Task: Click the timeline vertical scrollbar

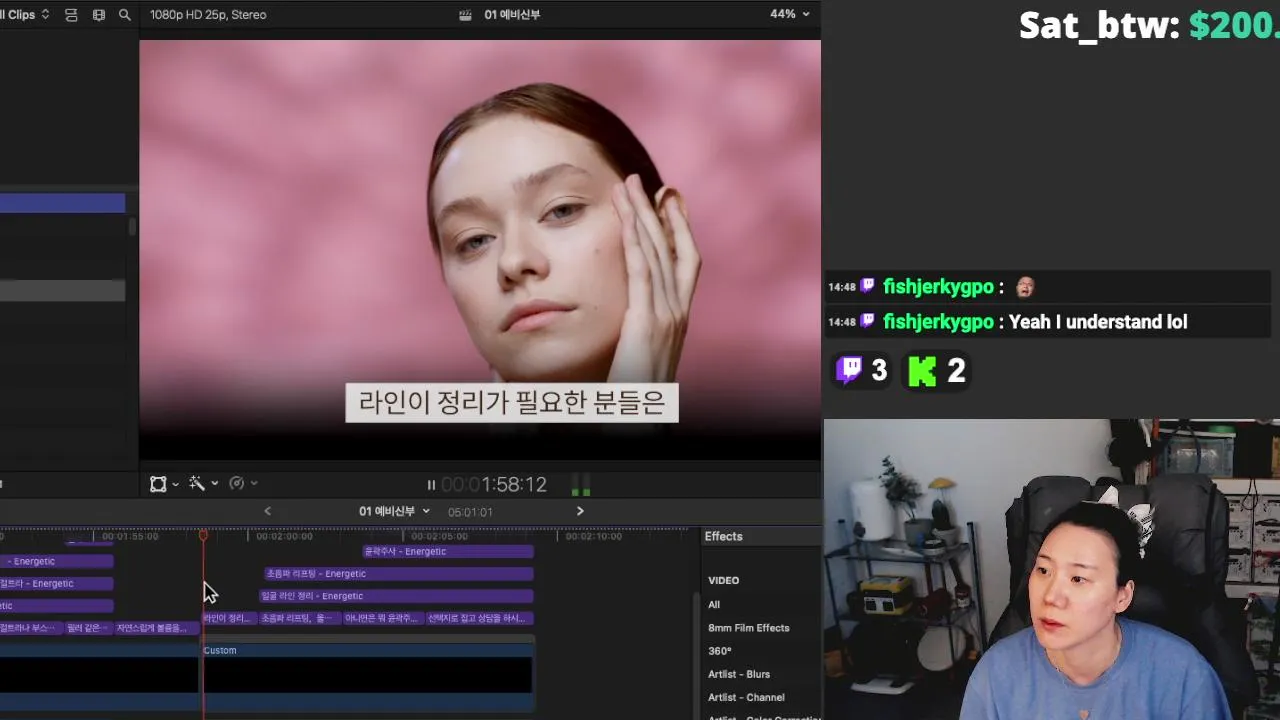Action: tap(697, 655)
